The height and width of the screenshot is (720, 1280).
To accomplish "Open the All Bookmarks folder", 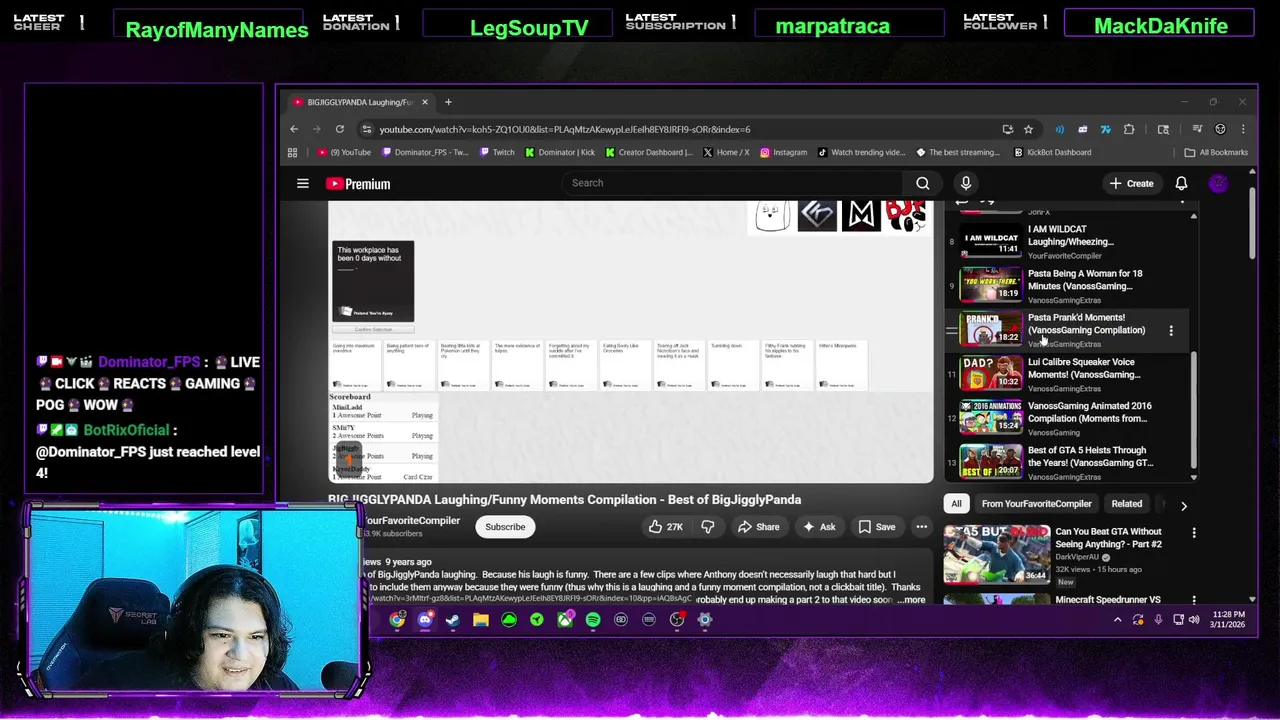I will tap(1216, 153).
